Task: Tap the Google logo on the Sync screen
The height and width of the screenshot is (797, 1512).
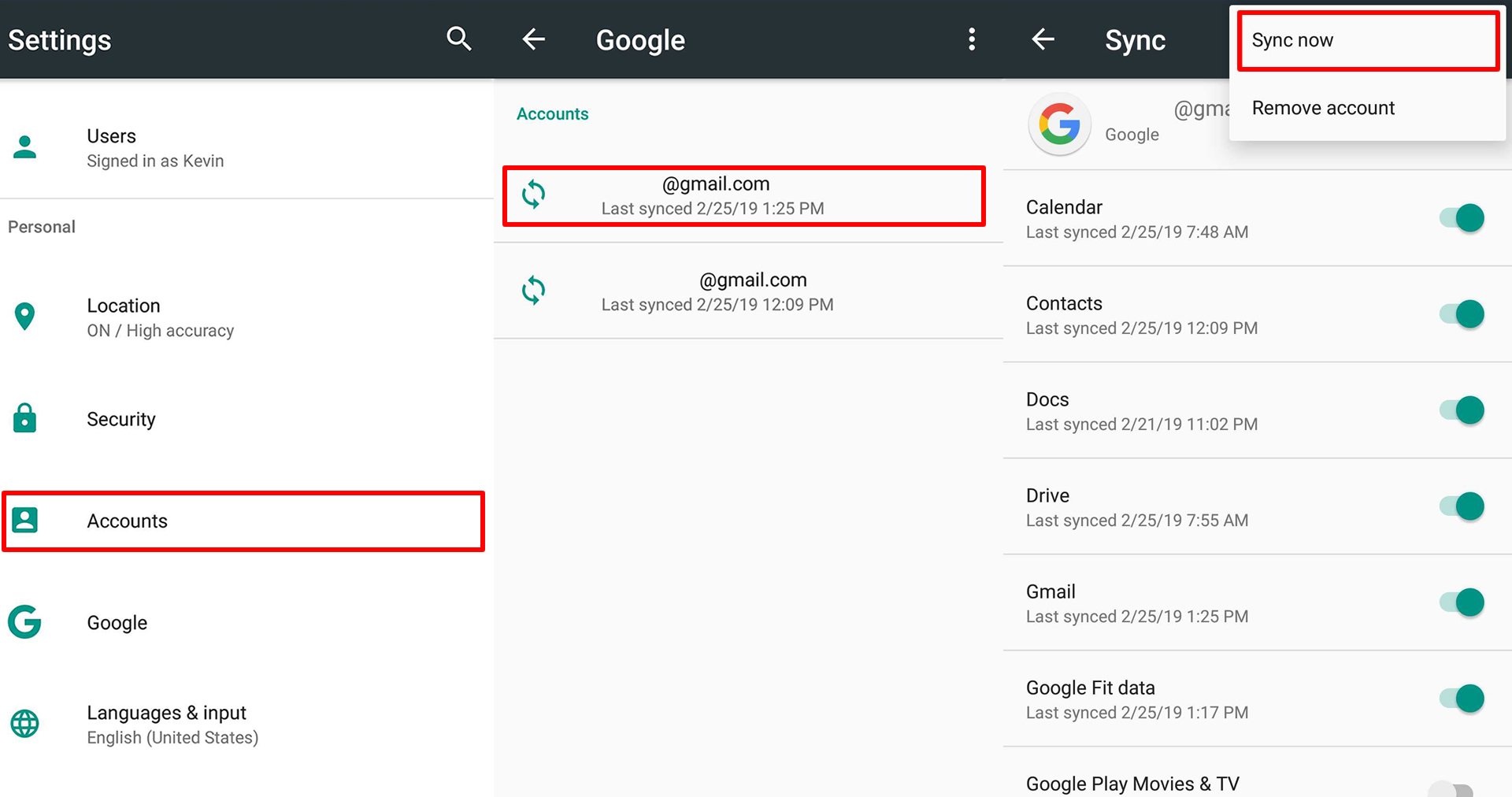Action: (x=1059, y=124)
